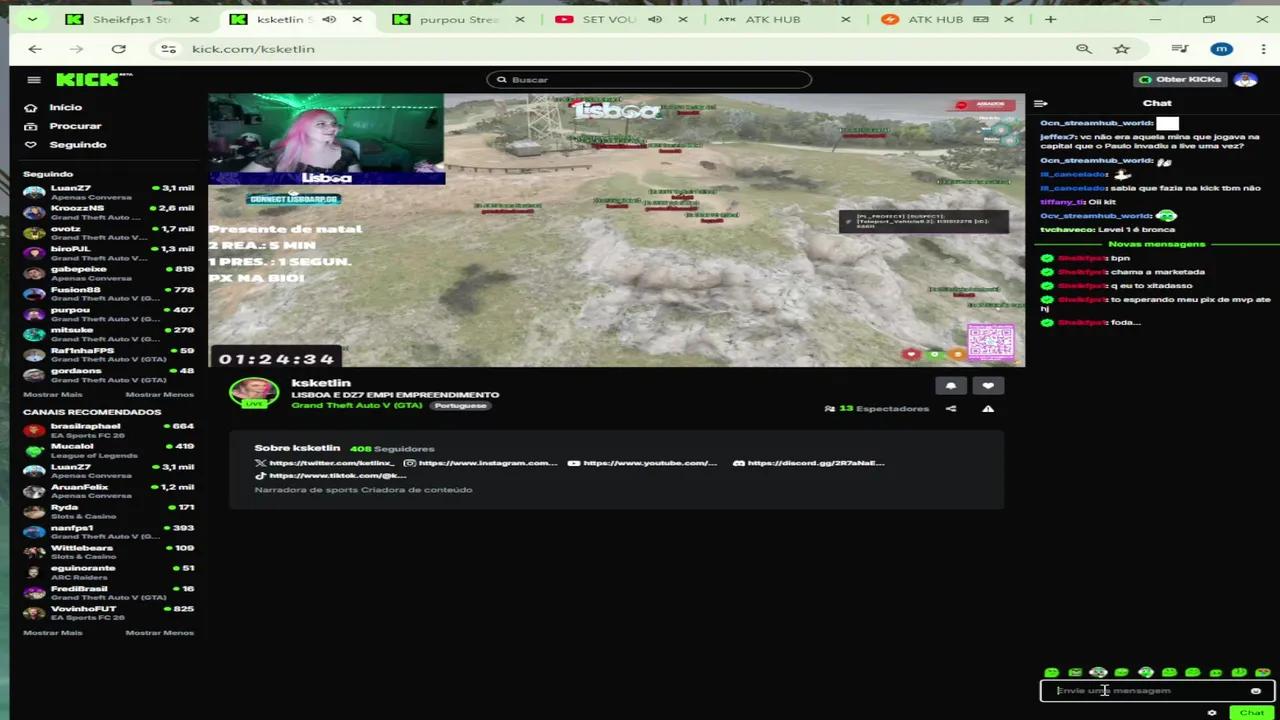Click the Discord icon in the channel description
This screenshot has height=720, width=1280.
click(738, 462)
